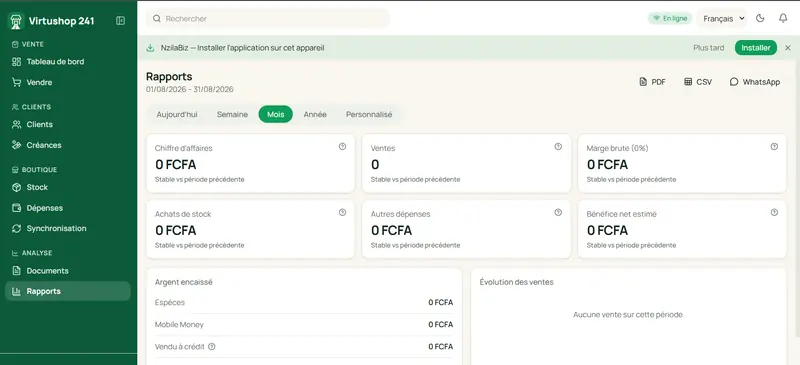Choose the Personnalisé period tab
800x365 pixels.
[369, 114]
